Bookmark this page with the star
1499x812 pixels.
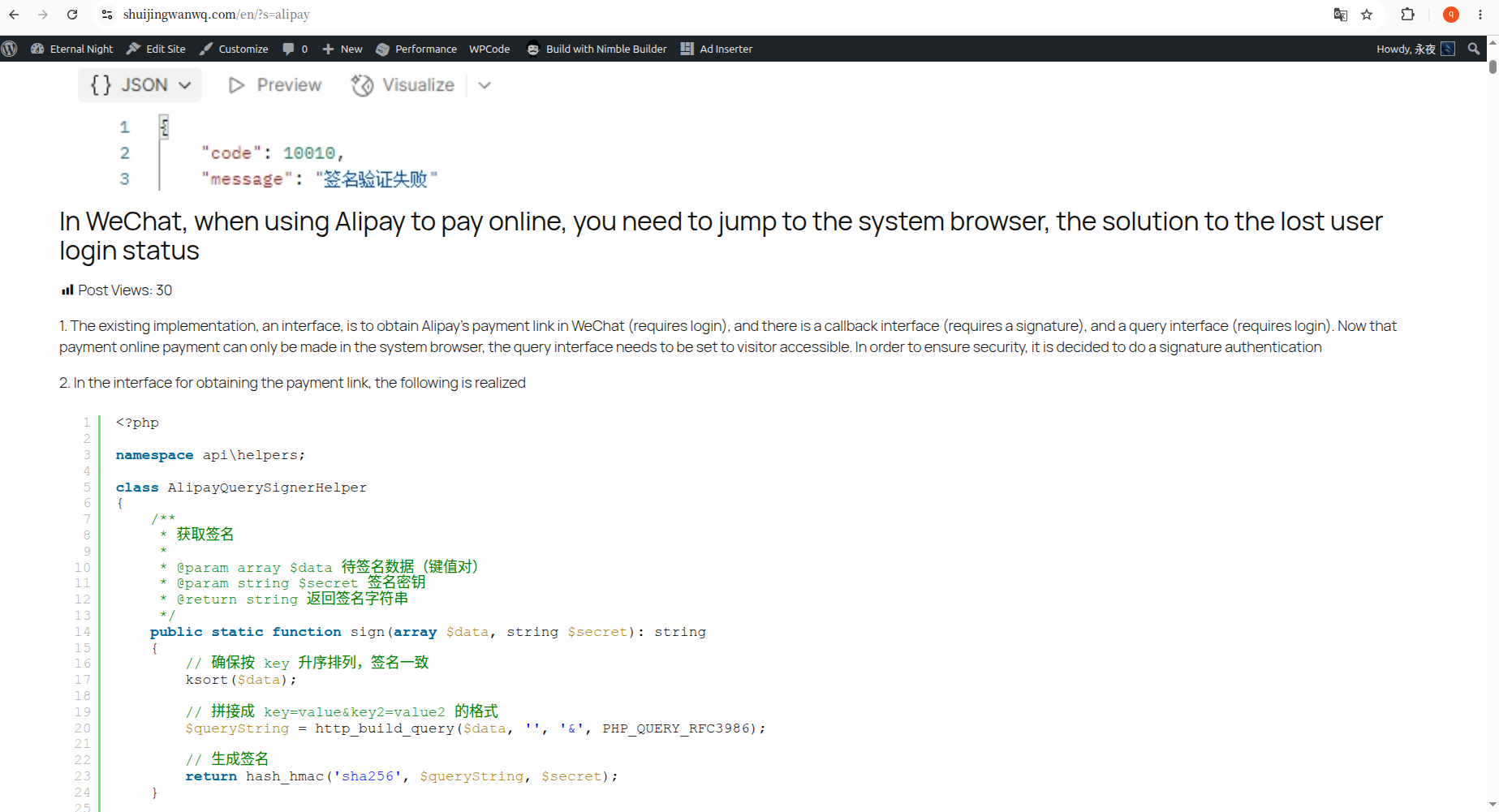tap(1367, 15)
